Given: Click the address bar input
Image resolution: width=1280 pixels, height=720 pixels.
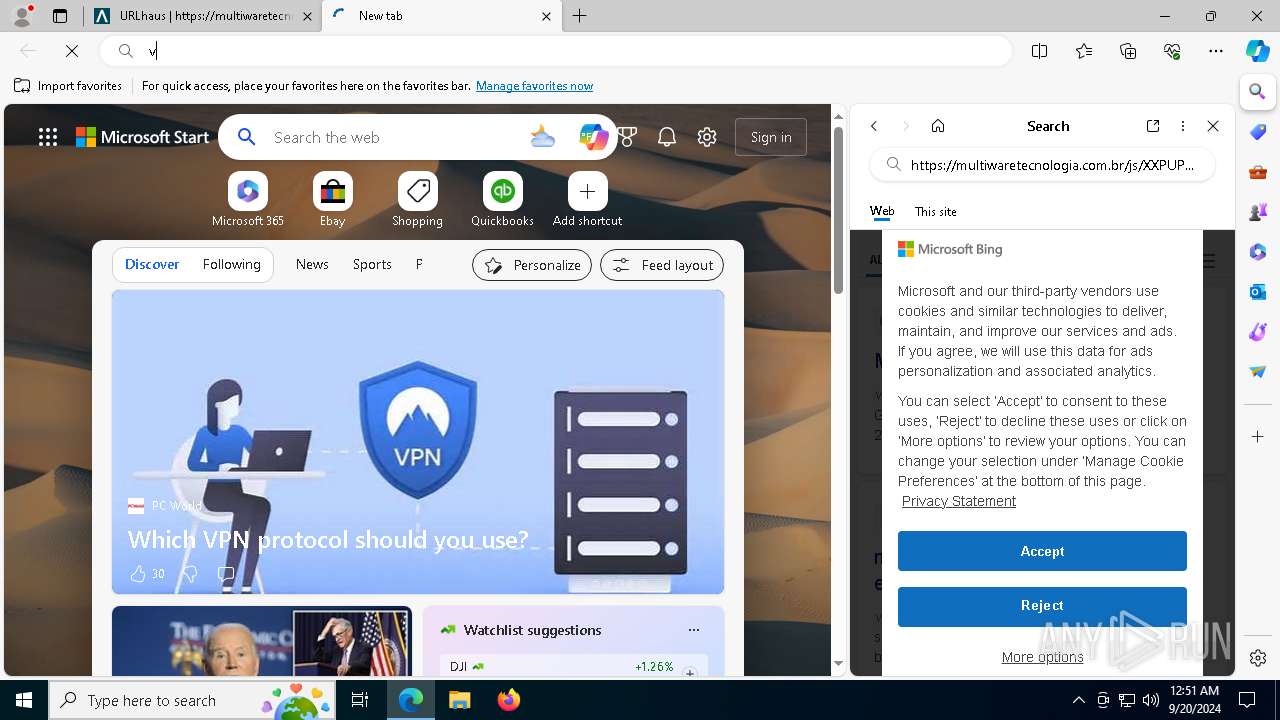Looking at the screenshot, I should click(555, 51).
